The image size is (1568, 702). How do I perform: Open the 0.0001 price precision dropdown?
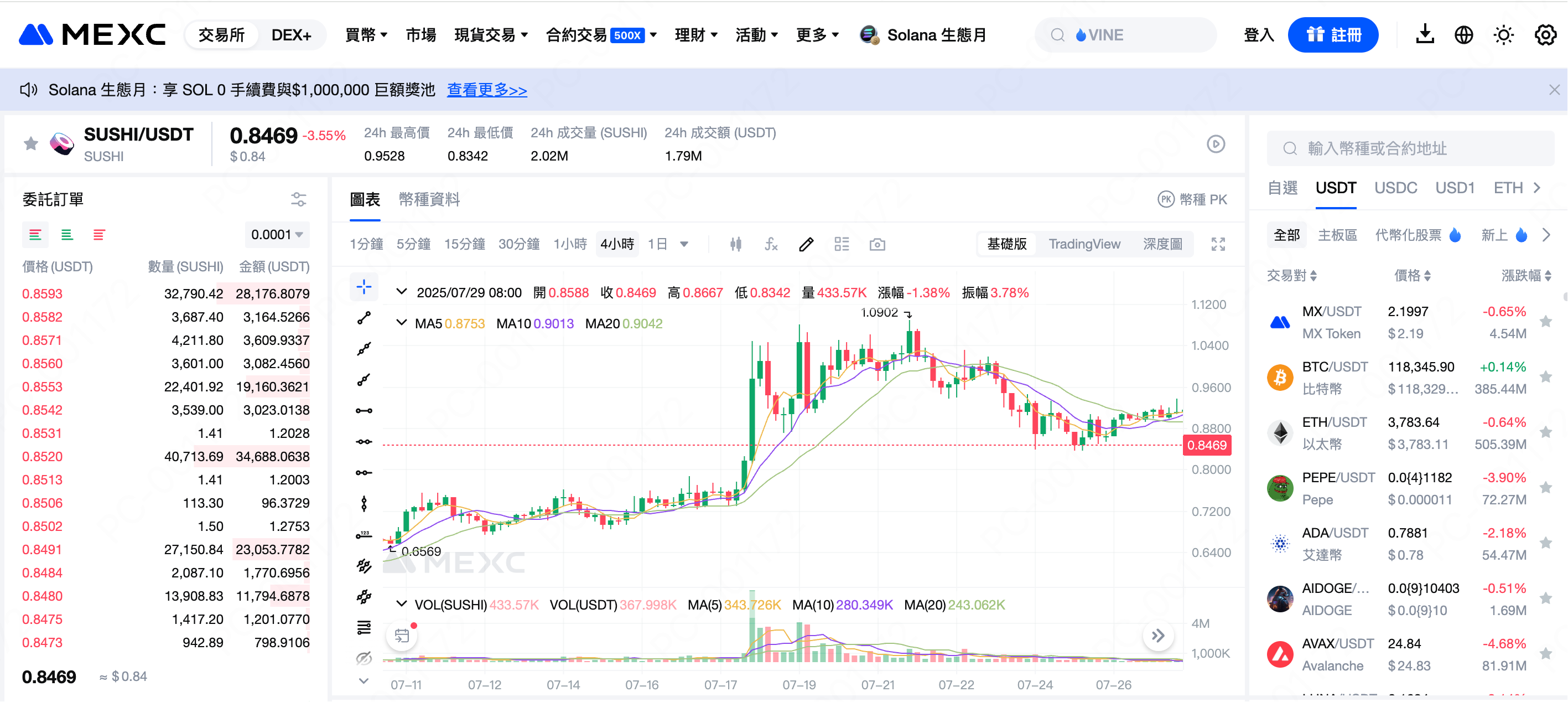[277, 235]
